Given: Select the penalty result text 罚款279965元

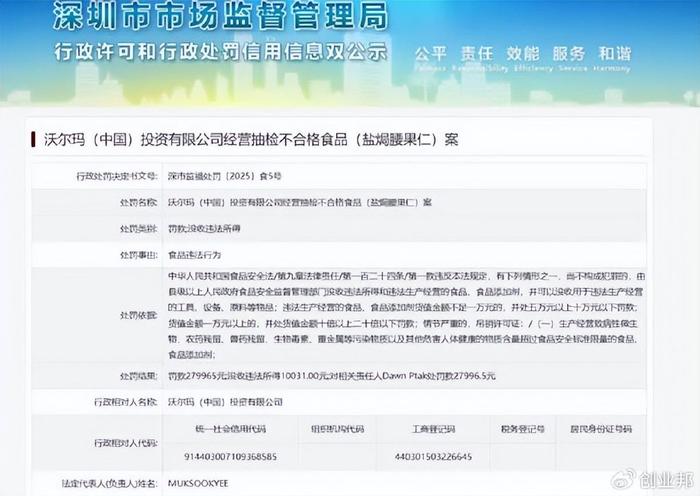Looking at the screenshot, I should [198, 376].
